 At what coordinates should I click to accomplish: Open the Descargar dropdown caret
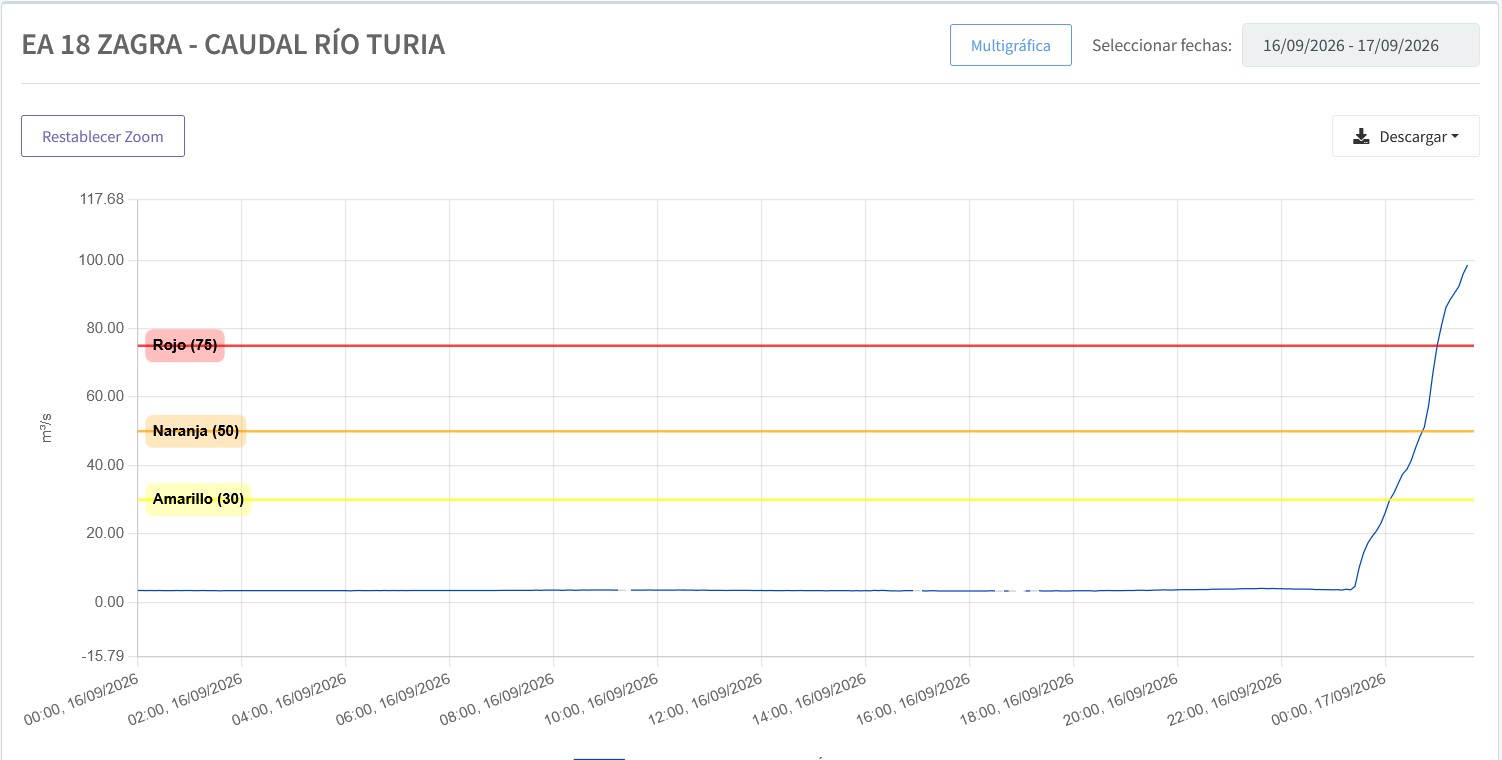point(1455,137)
